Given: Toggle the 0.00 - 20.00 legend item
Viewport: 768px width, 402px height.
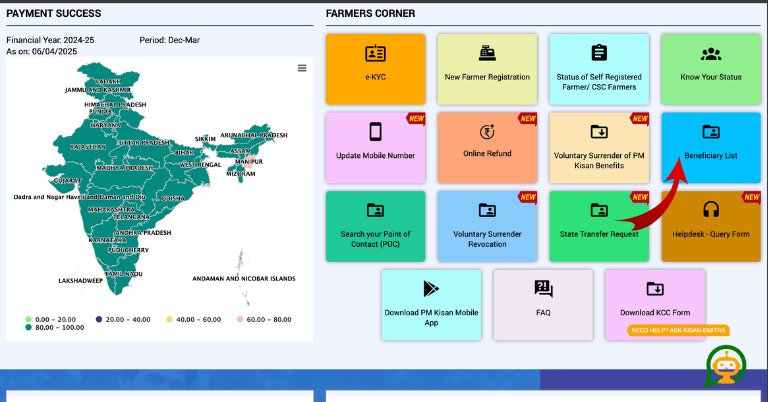Looking at the screenshot, I should coord(50,319).
